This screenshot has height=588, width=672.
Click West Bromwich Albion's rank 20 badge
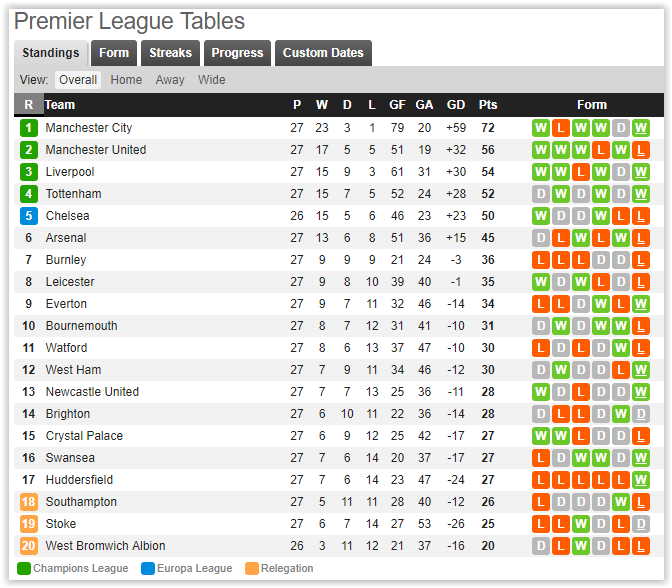29,546
